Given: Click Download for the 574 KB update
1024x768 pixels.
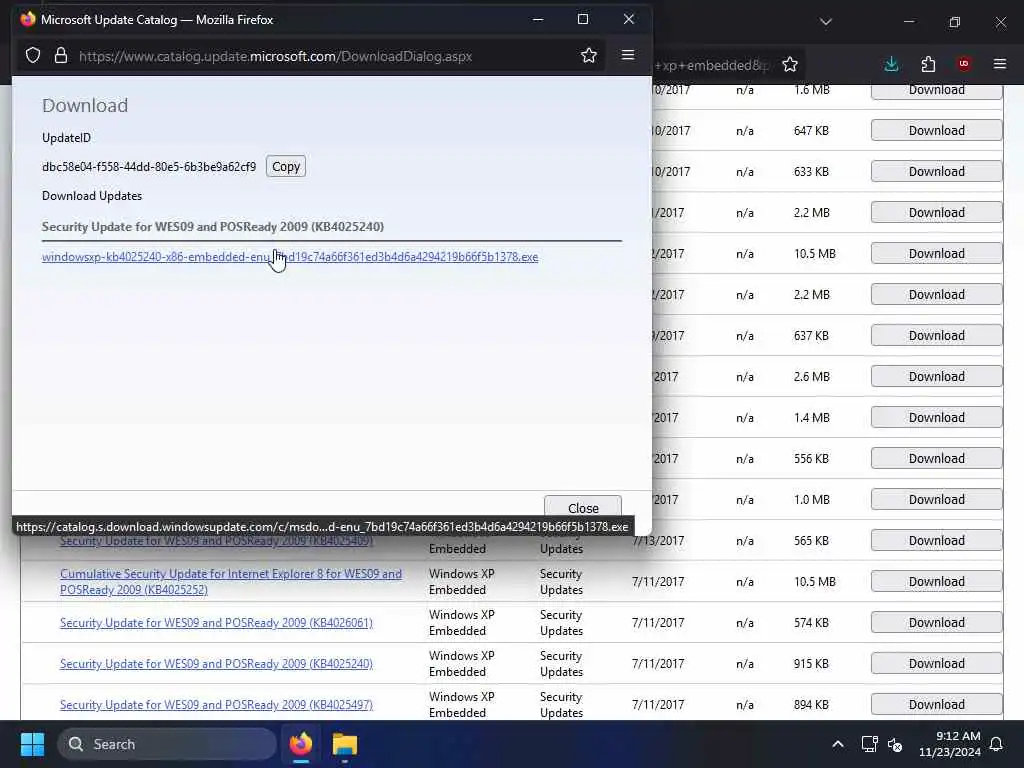Looking at the screenshot, I should (x=936, y=622).
